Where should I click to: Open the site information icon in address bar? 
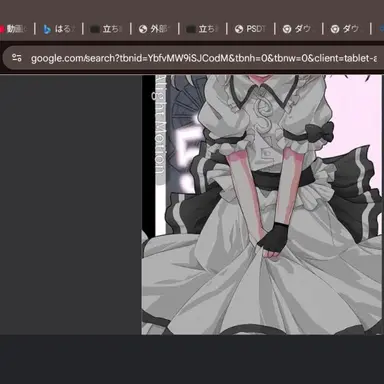[x=17, y=58]
